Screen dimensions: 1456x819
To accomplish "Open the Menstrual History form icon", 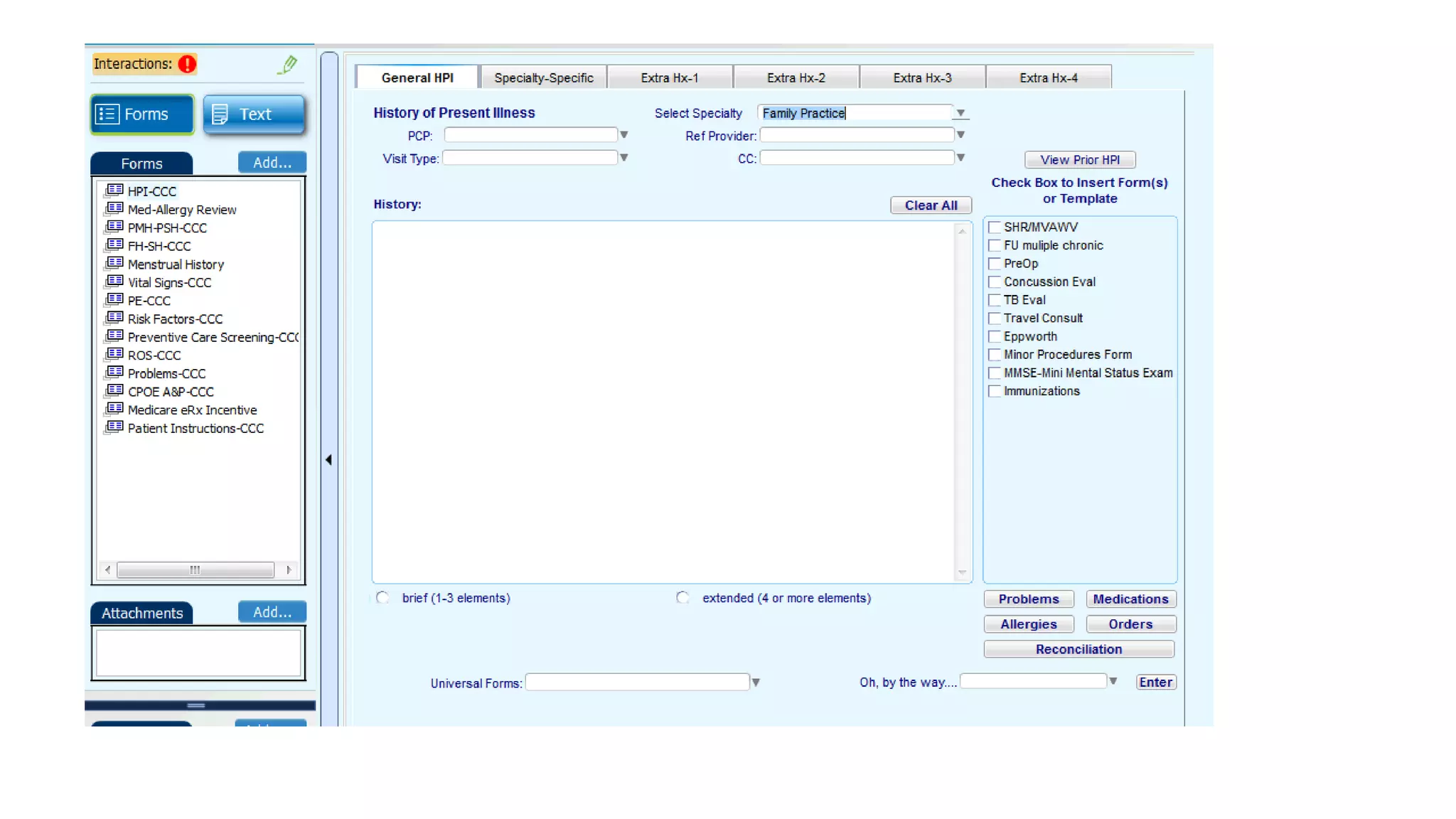I will (114, 264).
